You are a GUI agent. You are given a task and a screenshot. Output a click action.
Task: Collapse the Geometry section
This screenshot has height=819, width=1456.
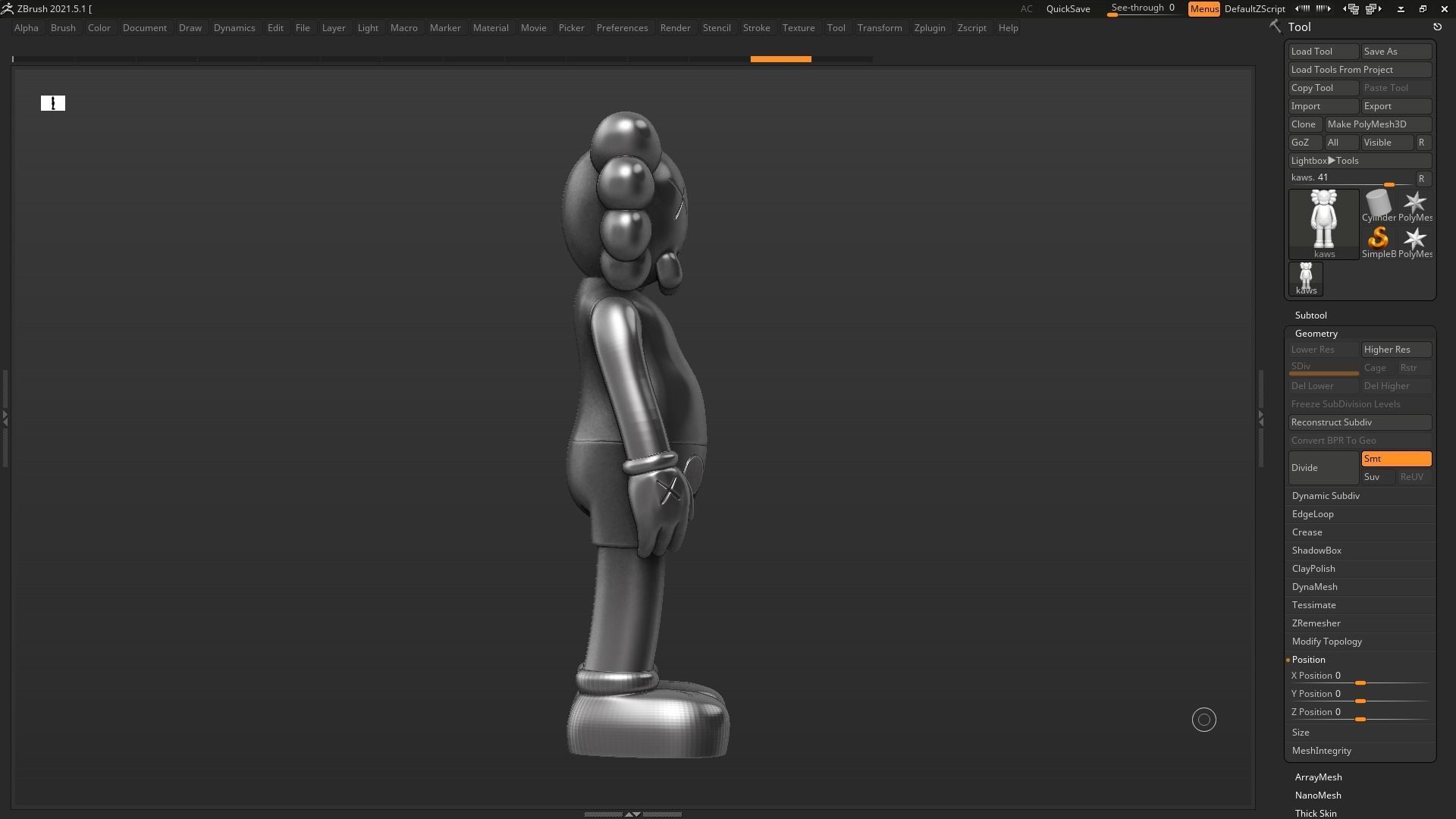coord(1316,334)
